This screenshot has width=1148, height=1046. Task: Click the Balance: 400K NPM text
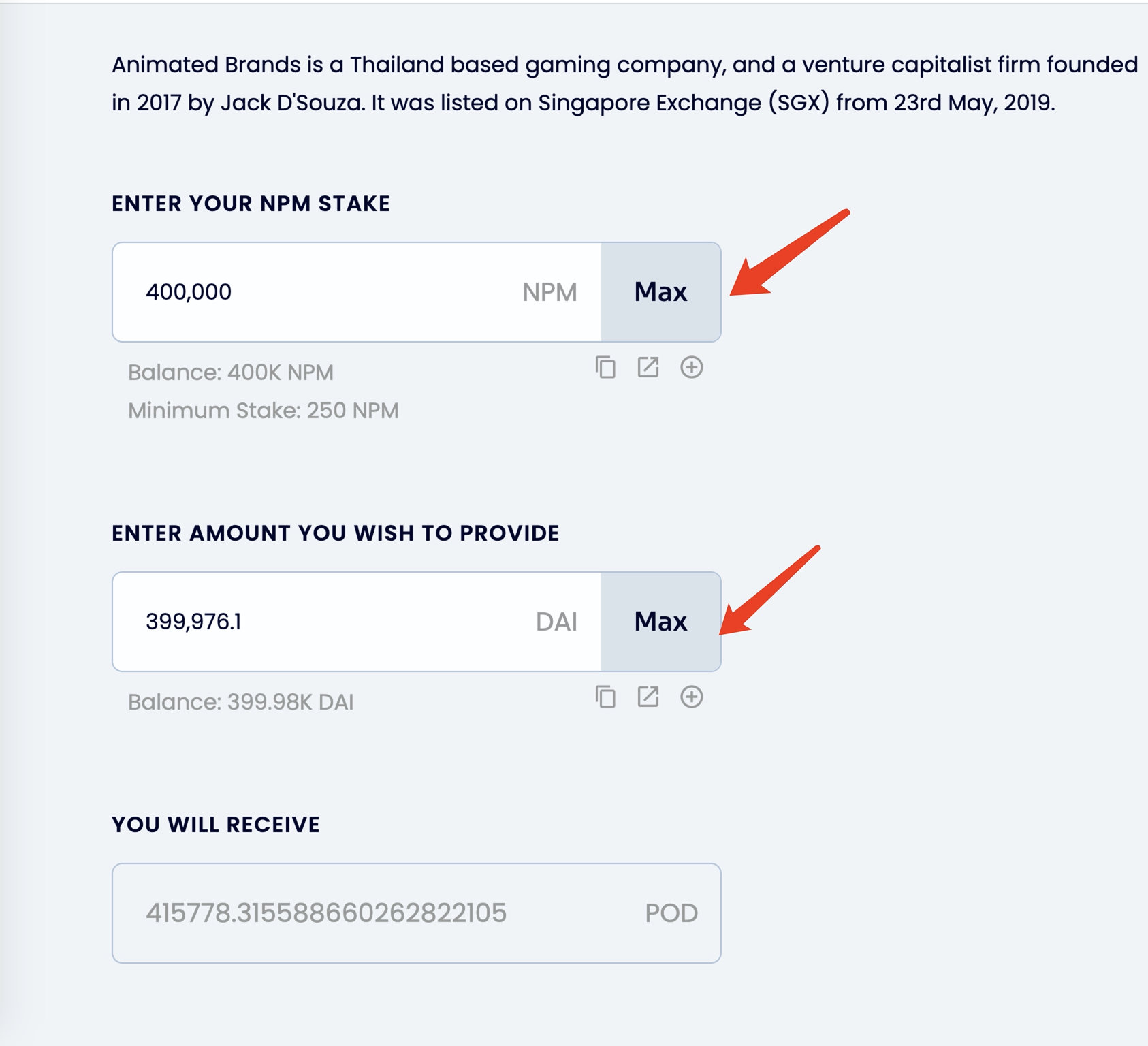[x=231, y=373]
